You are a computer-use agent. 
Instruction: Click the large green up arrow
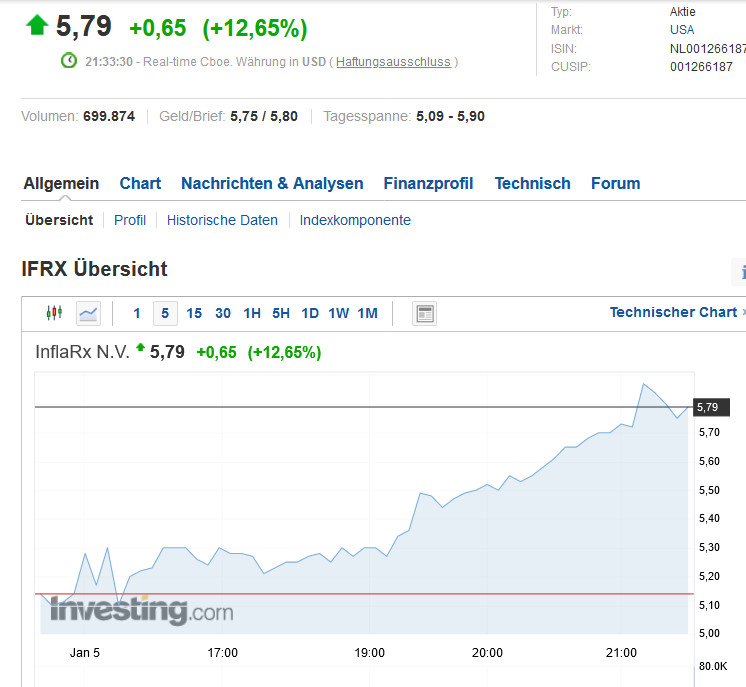pos(37,26)
